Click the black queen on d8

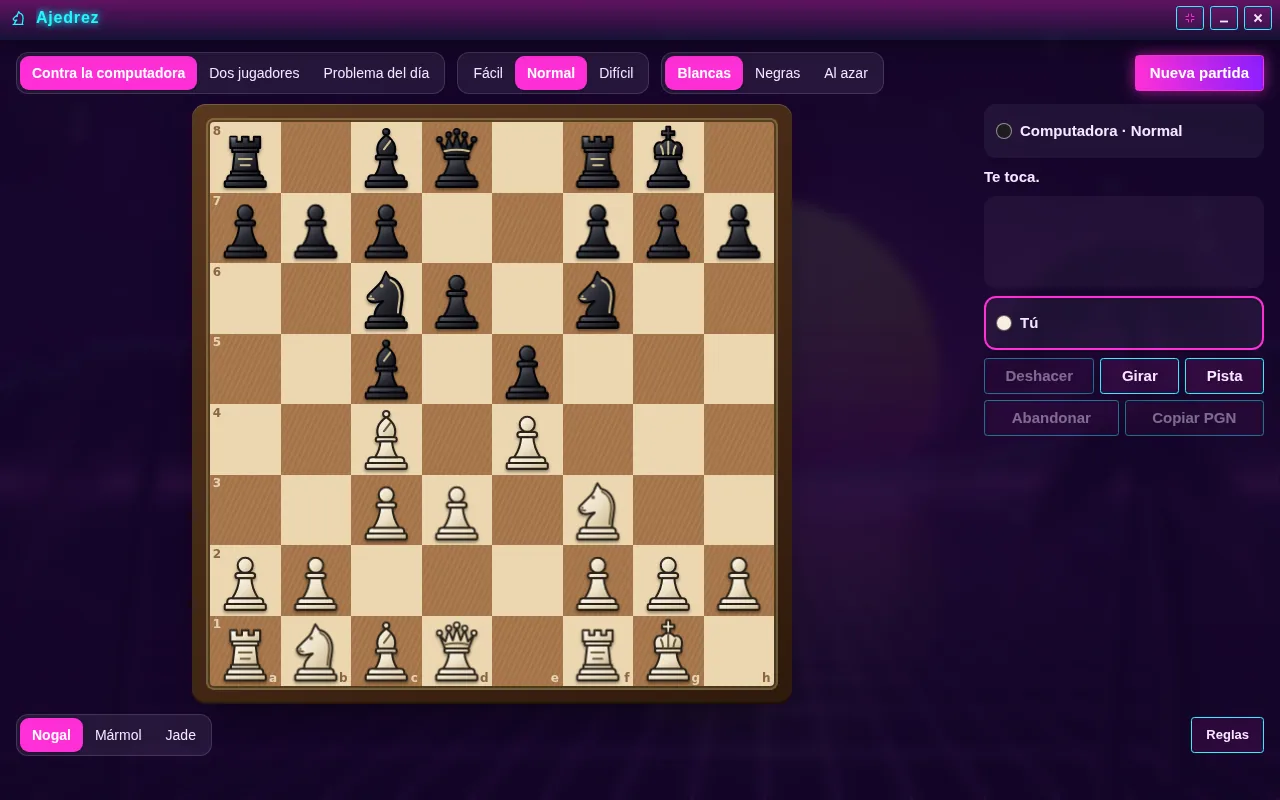(457, 157)
